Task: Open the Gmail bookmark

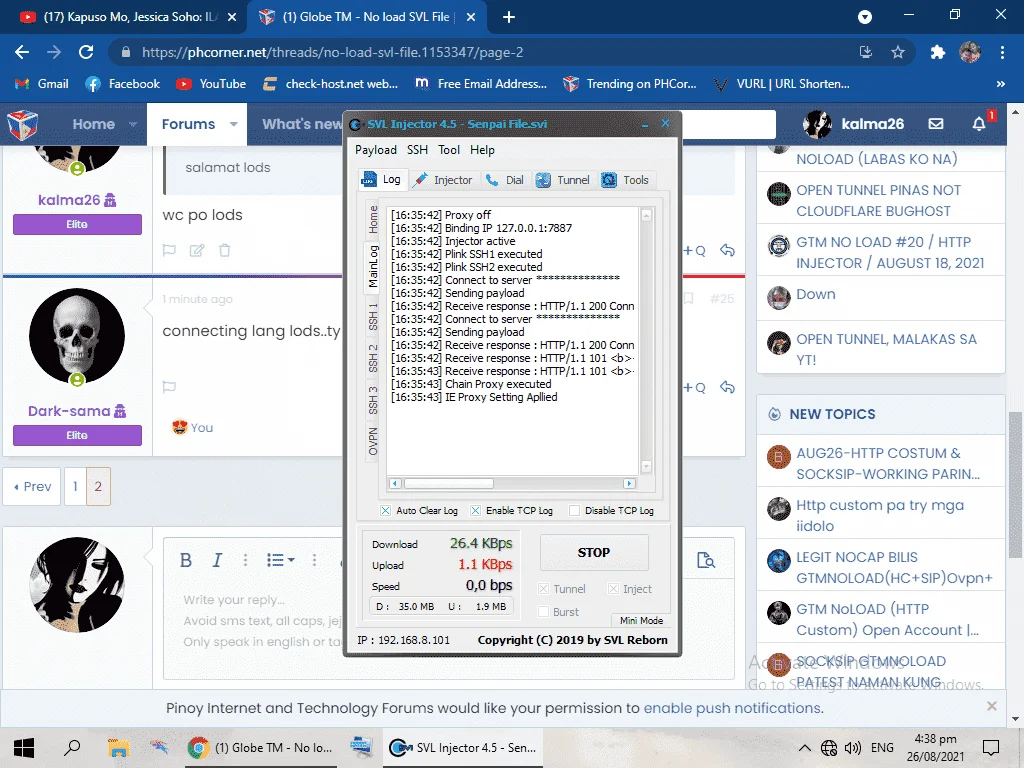Action: [42, 84]
